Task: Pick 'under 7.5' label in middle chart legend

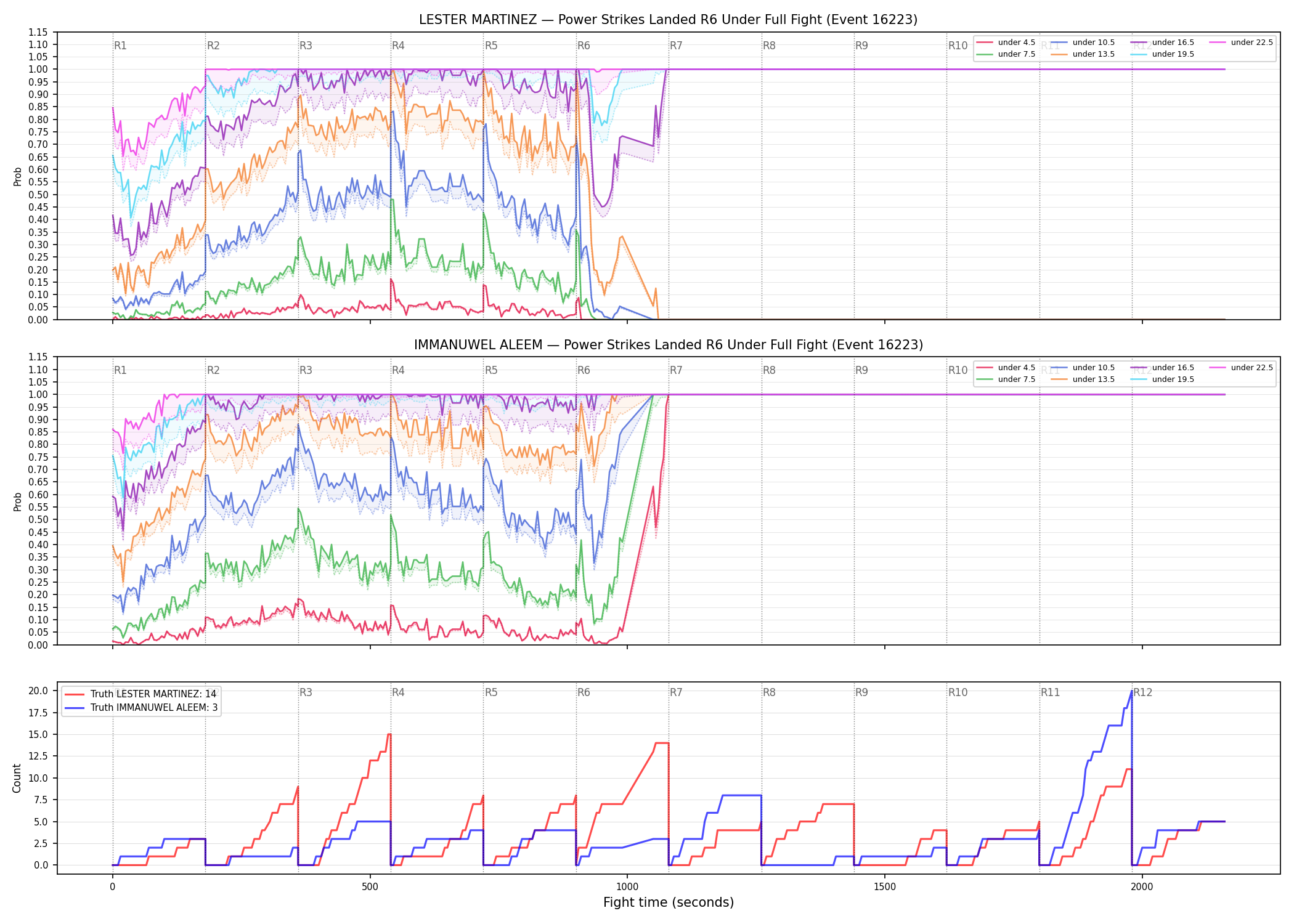Action: [1017, 379]
